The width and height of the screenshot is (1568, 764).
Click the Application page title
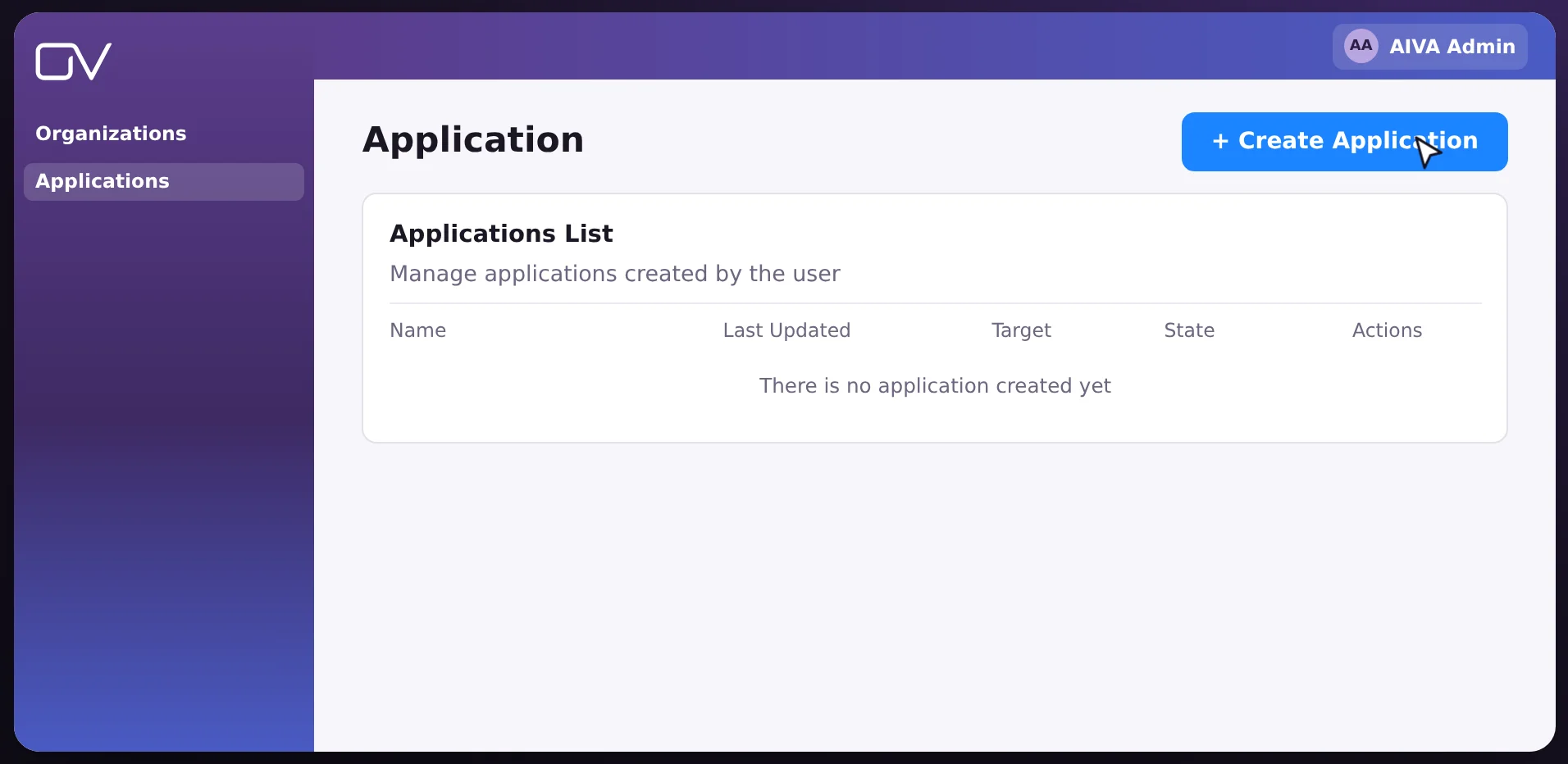(x=473, y=140)
